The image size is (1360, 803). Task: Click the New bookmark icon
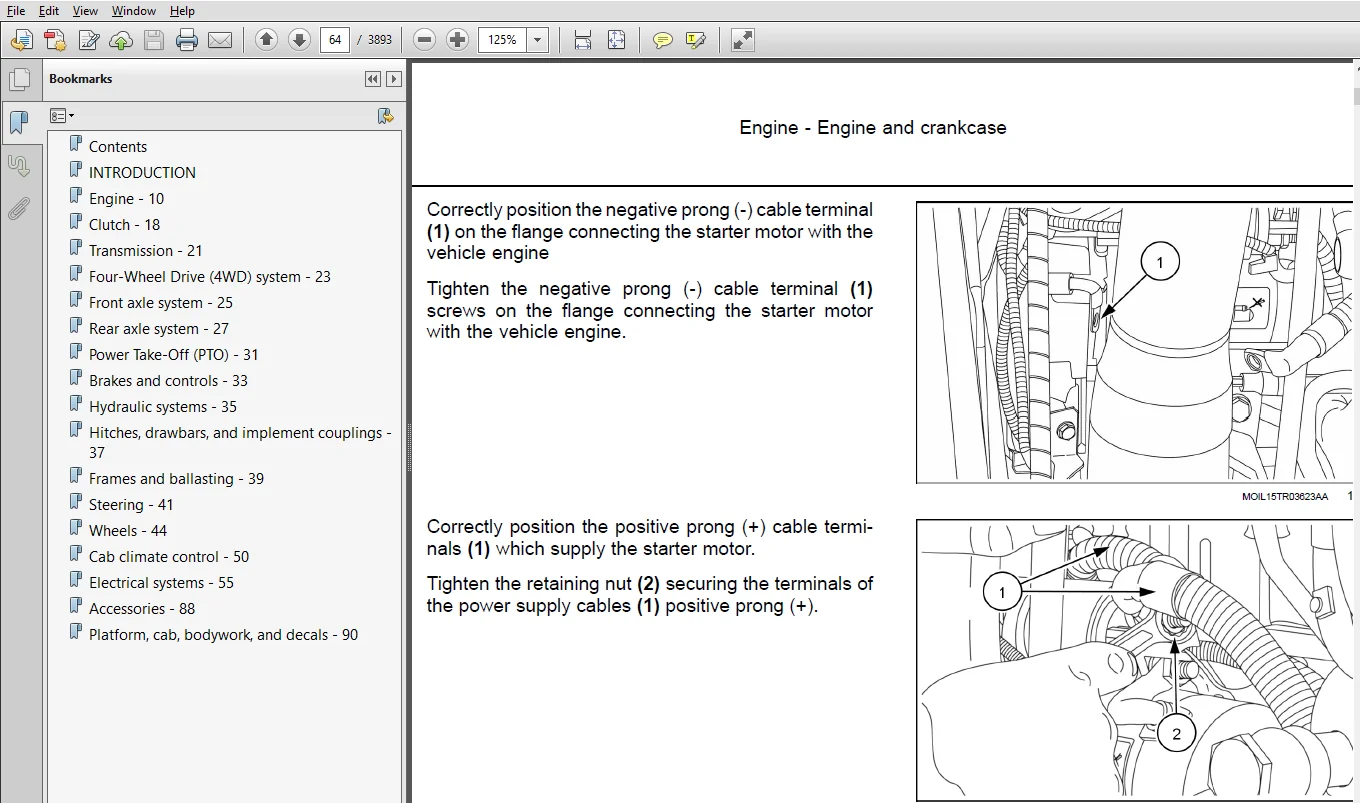coord(385,116)
